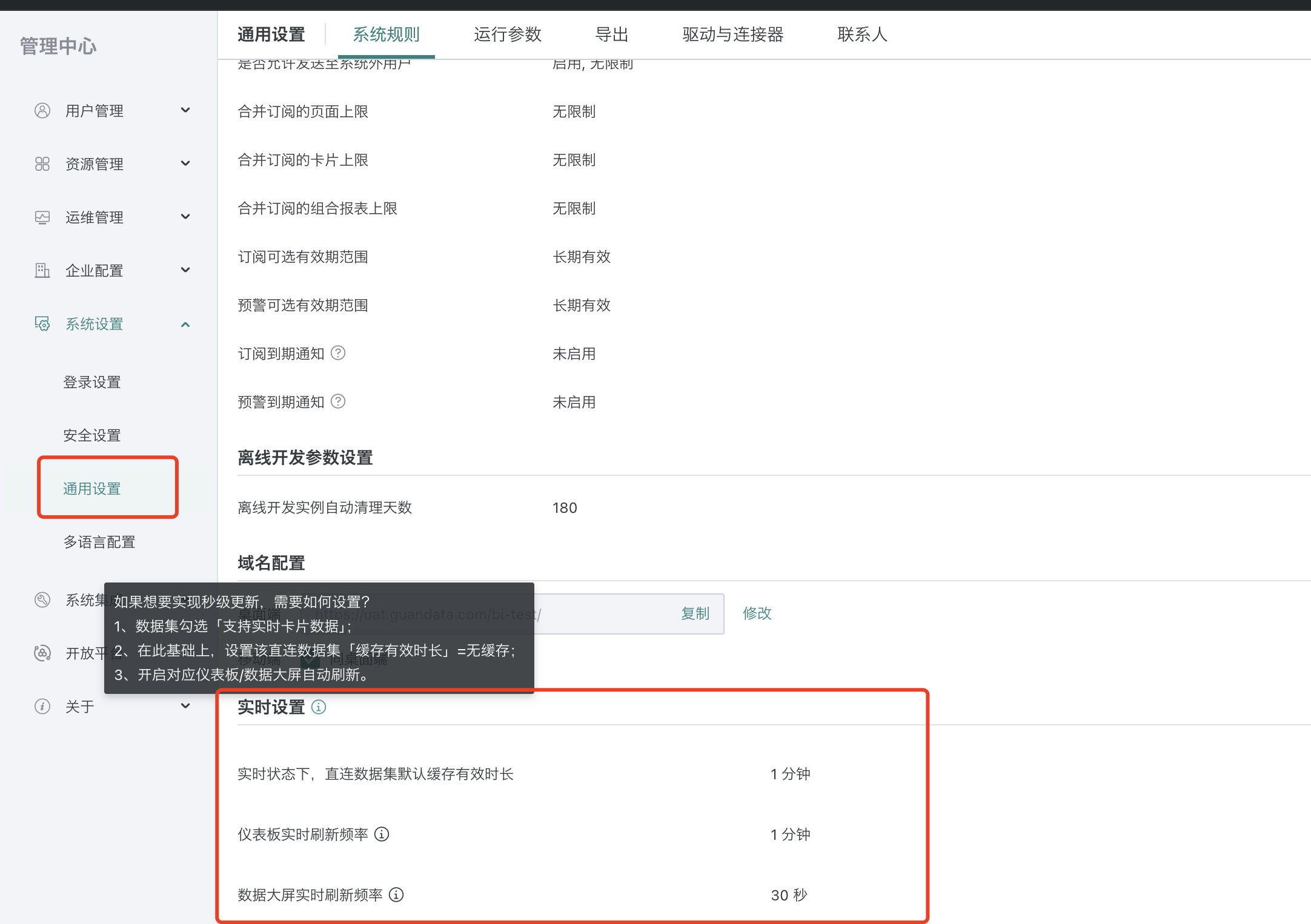Screen dimensions: 1311x924
Task: 点击开放平台的图标
Action: pyautogui.click(x=42, y=653)
